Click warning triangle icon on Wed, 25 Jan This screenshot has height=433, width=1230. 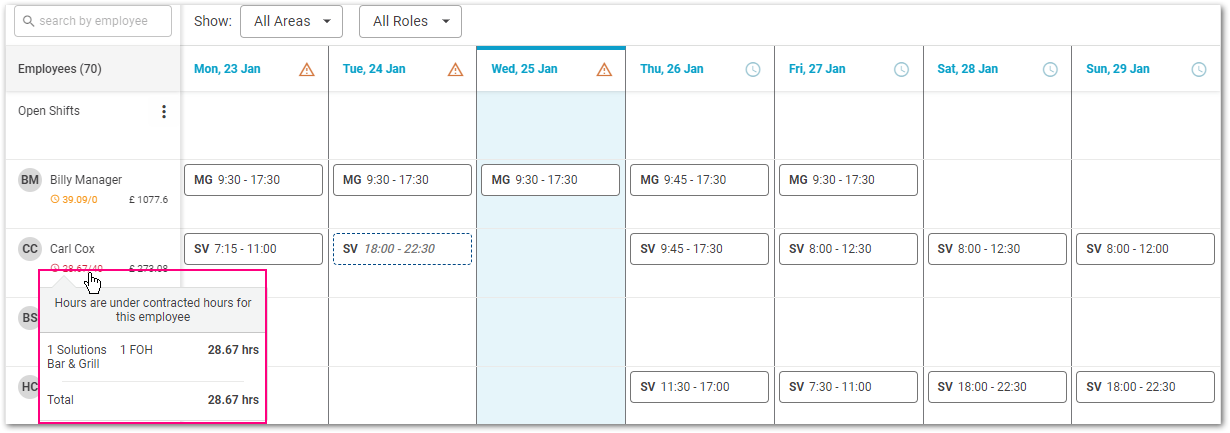pos(604,70)
